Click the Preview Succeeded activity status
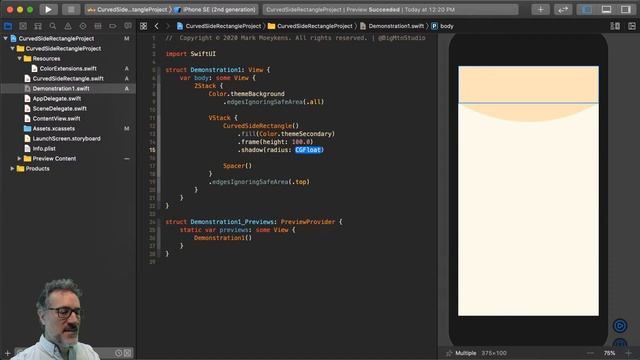Image resolution: width=640 pixels, height=360 pixels. click(x=391, y=9)
